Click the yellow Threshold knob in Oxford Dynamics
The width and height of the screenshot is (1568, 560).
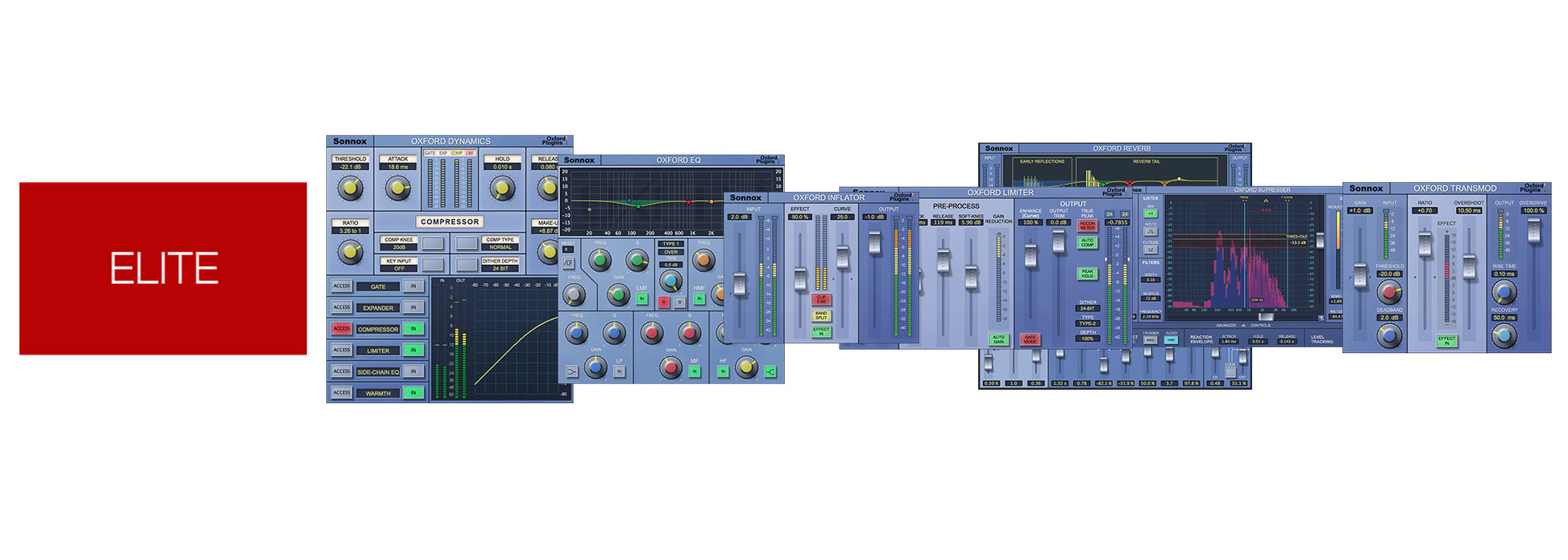coord(350,189)
